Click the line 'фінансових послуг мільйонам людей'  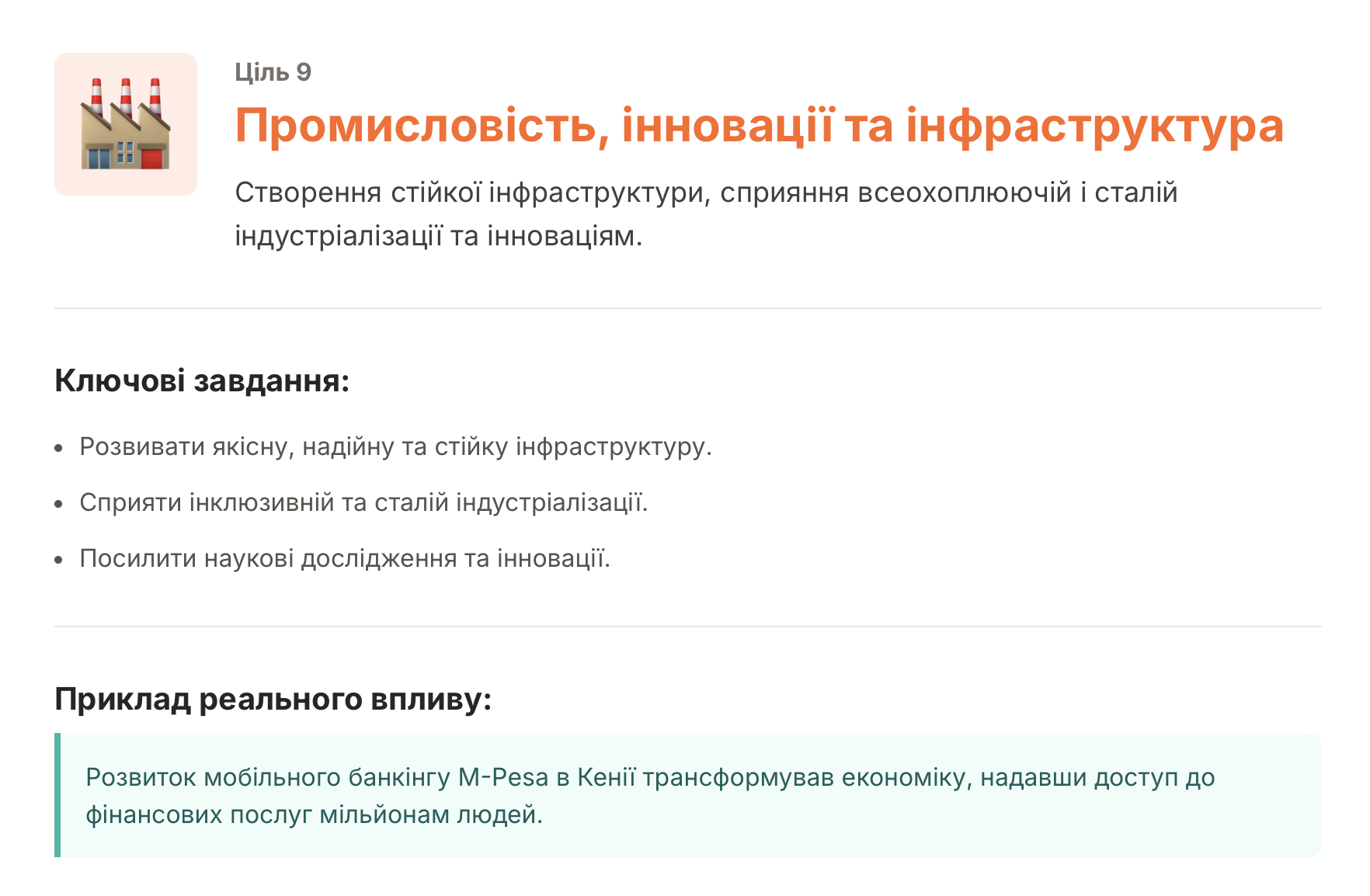tap(314, 814)
